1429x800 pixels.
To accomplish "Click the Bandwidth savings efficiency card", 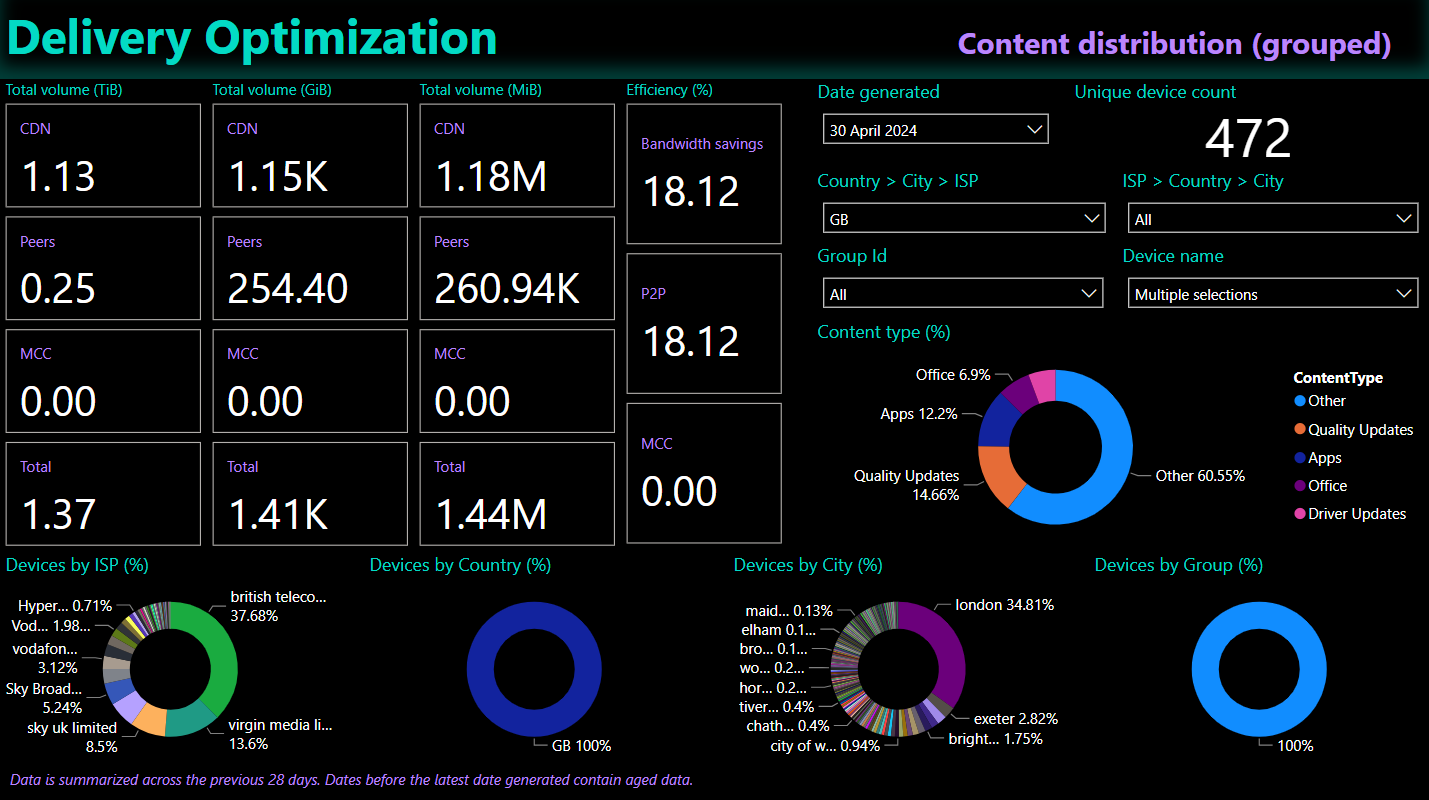I will tap(703, 174).
